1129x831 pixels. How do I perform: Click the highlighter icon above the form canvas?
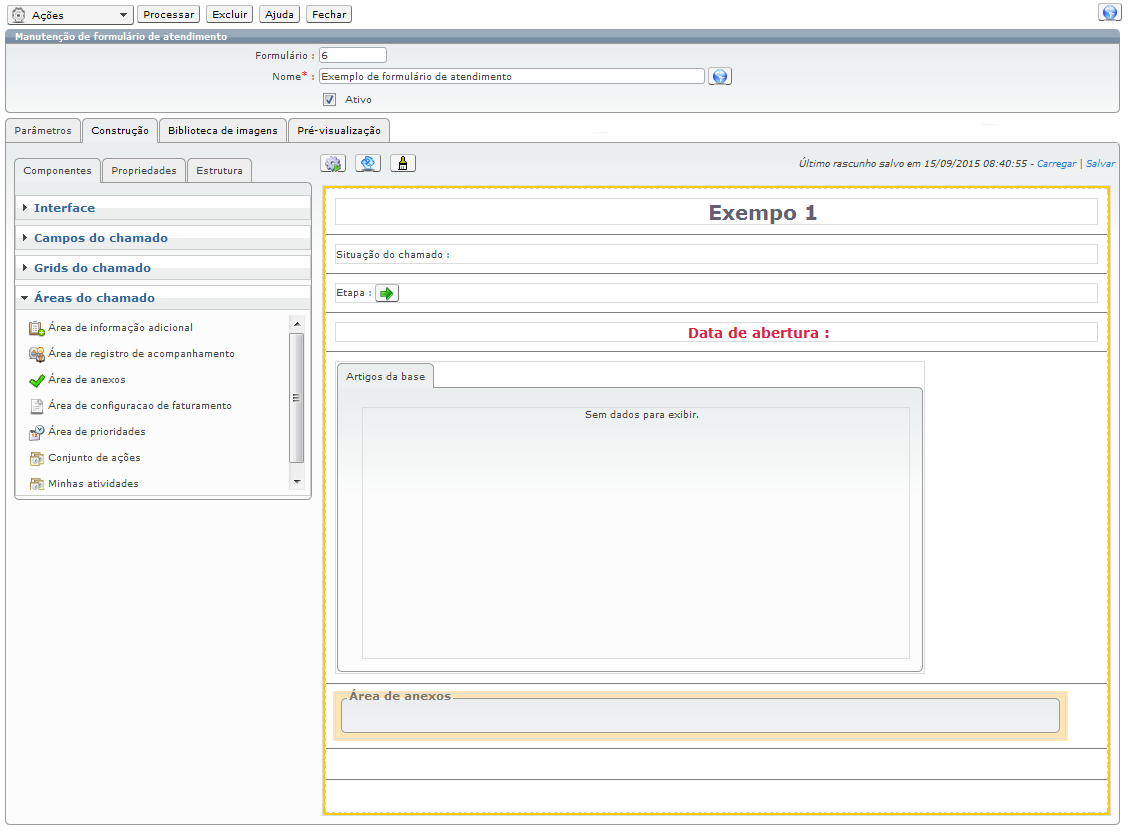(x=403, y=163)
